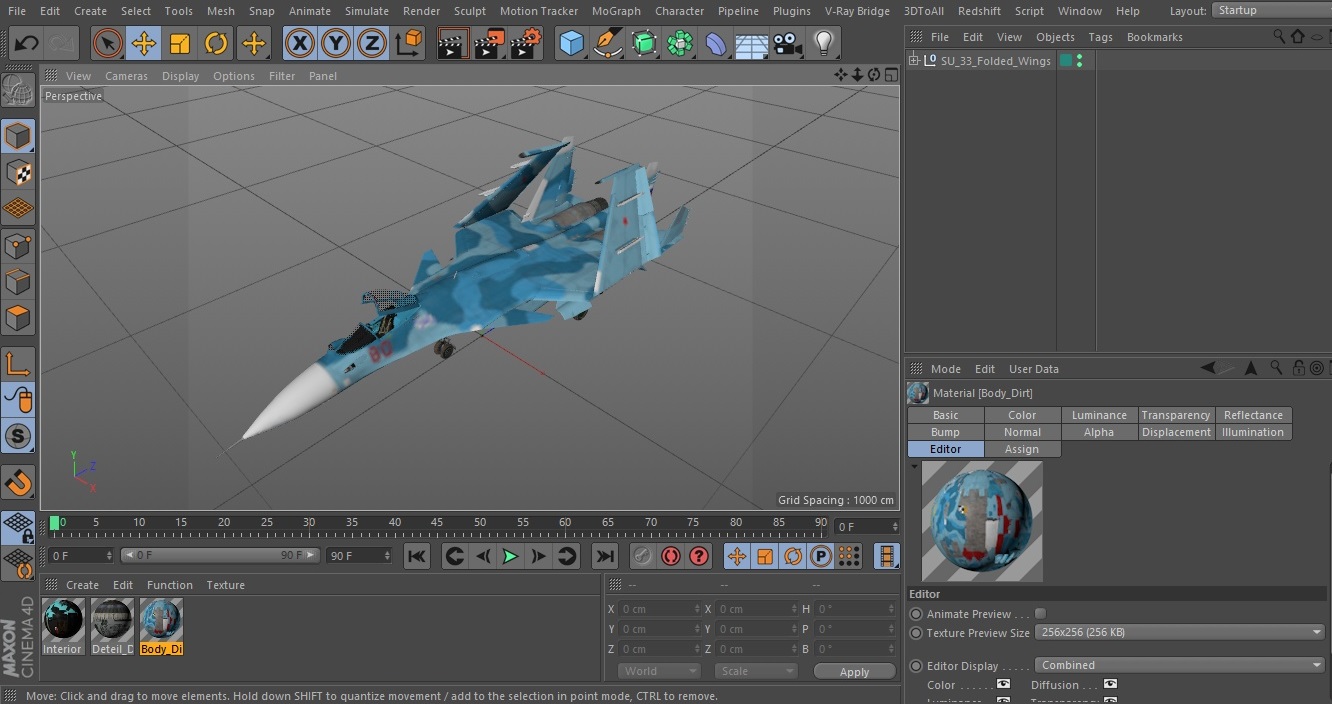Open the Scale coordinate mode dropdown
Image resolution: width=1332 pixels, height=704 pixels.
757,671
